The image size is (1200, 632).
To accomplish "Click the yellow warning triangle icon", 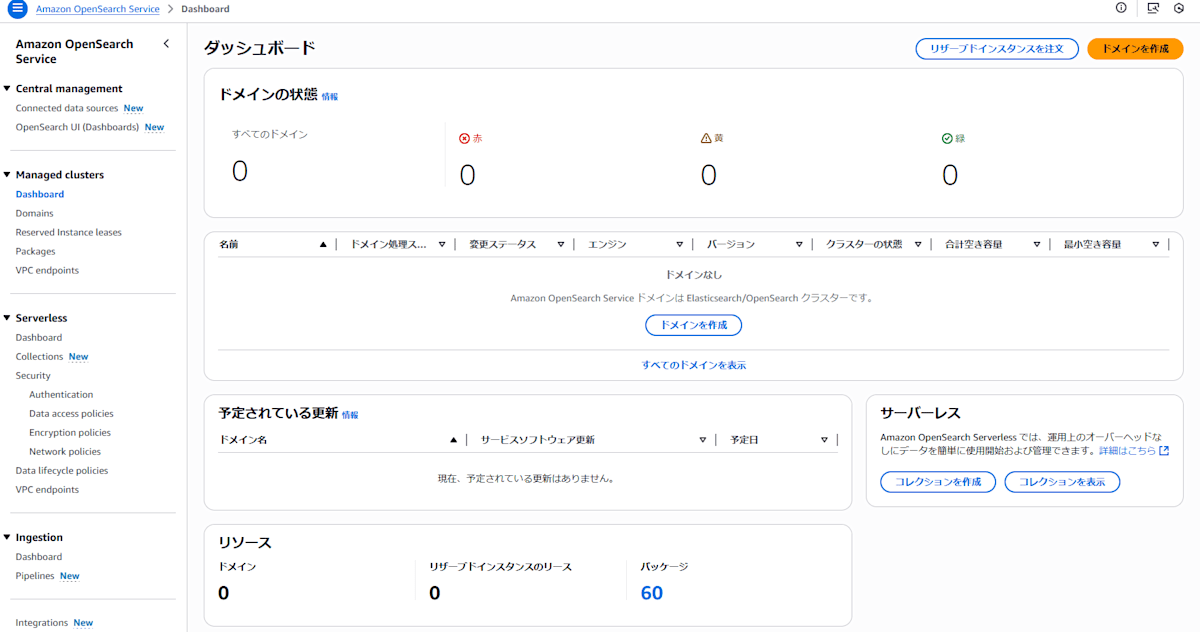I will pos(706,138).
